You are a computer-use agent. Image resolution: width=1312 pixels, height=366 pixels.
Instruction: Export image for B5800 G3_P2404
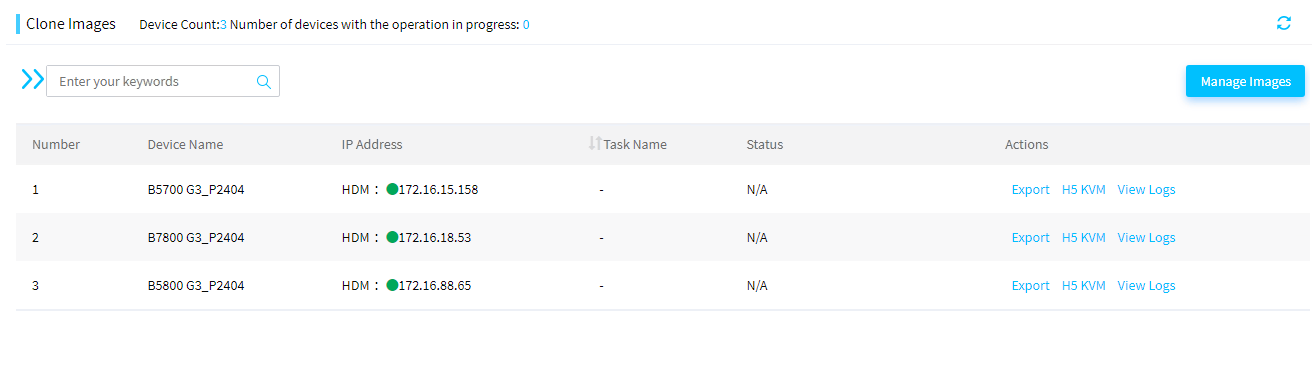[x=1030, y=286]
